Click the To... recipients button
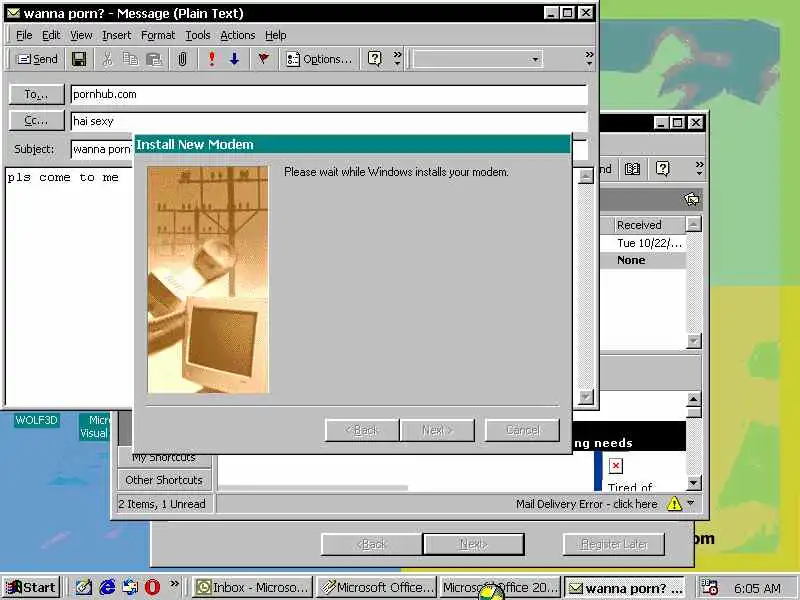The width and height of the screenshot is (800, 600). tap(37, 94)
